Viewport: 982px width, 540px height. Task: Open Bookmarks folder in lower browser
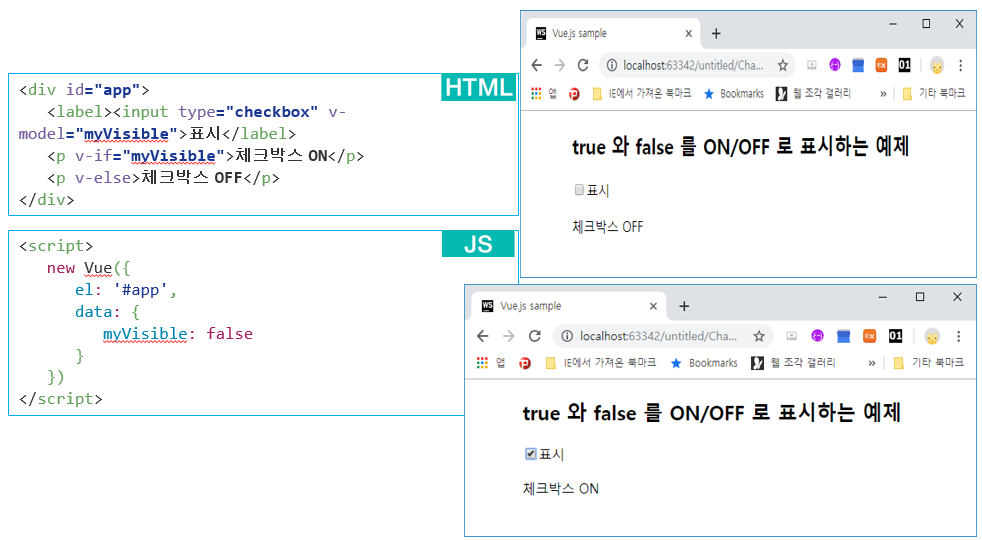(703, 363)
